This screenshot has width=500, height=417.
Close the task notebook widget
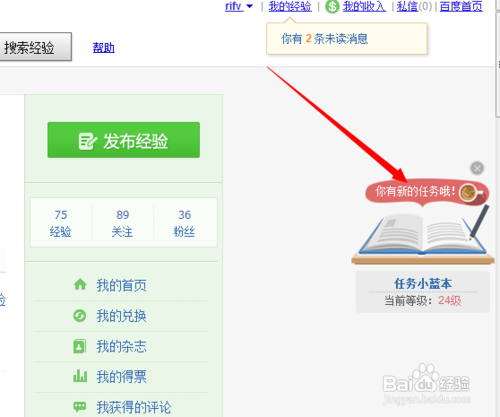[x=477, y=168]
